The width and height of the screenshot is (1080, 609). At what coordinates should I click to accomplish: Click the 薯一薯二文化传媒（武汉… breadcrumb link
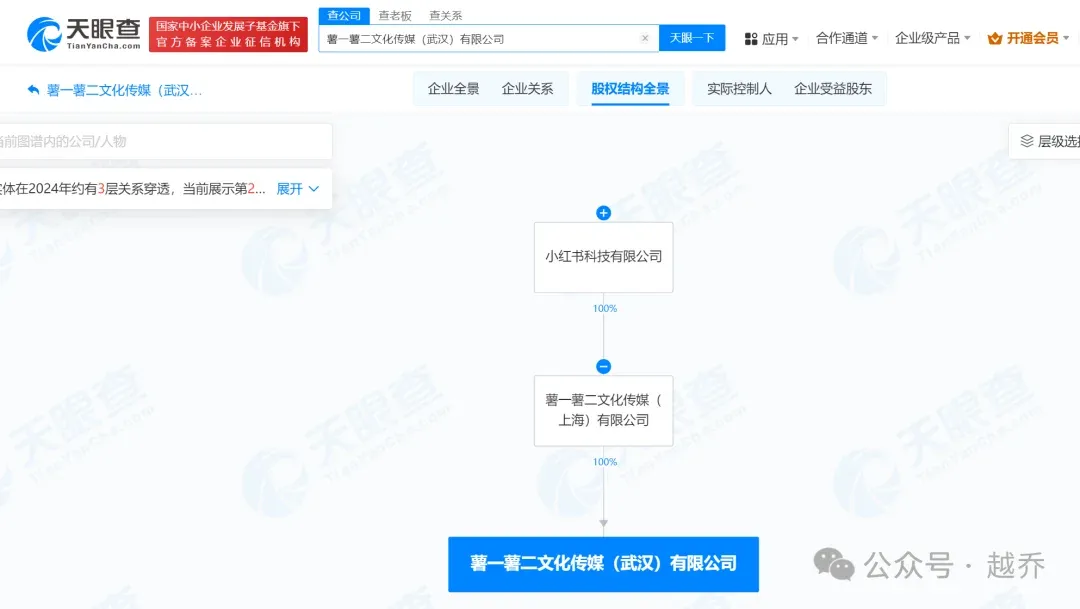coord(124,90)
